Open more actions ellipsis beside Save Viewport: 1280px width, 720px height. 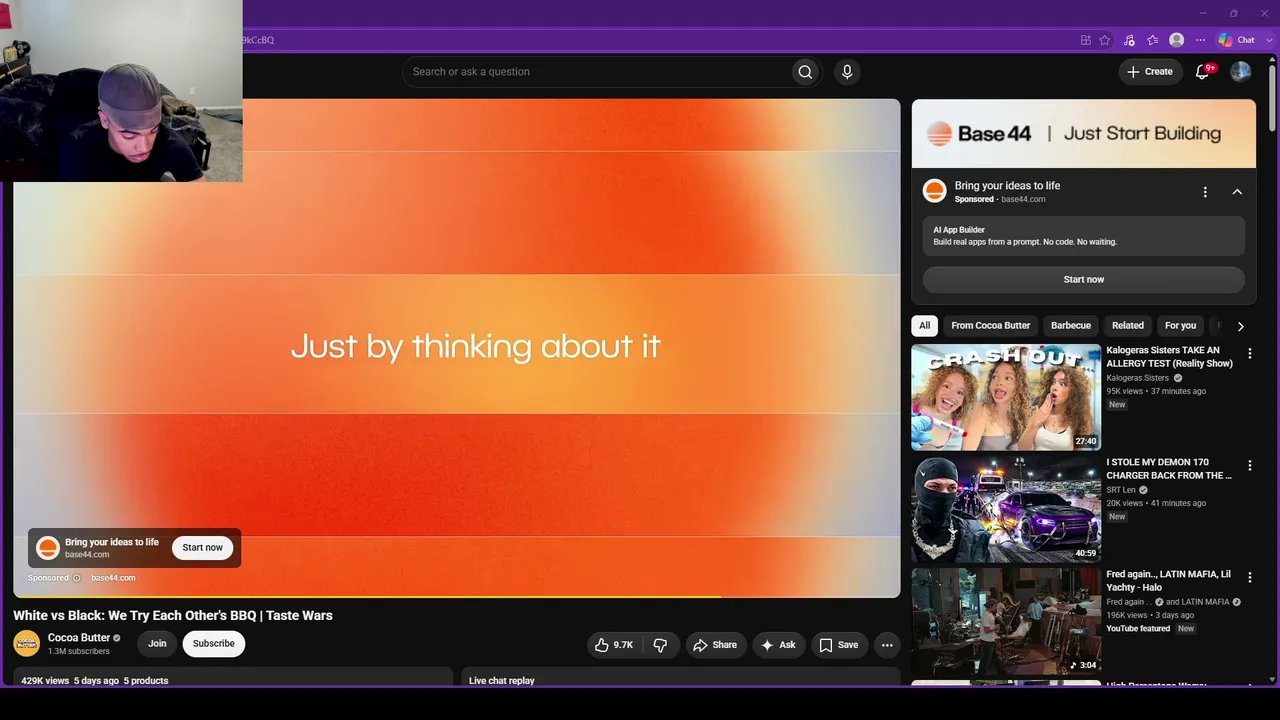pos(886,645)
